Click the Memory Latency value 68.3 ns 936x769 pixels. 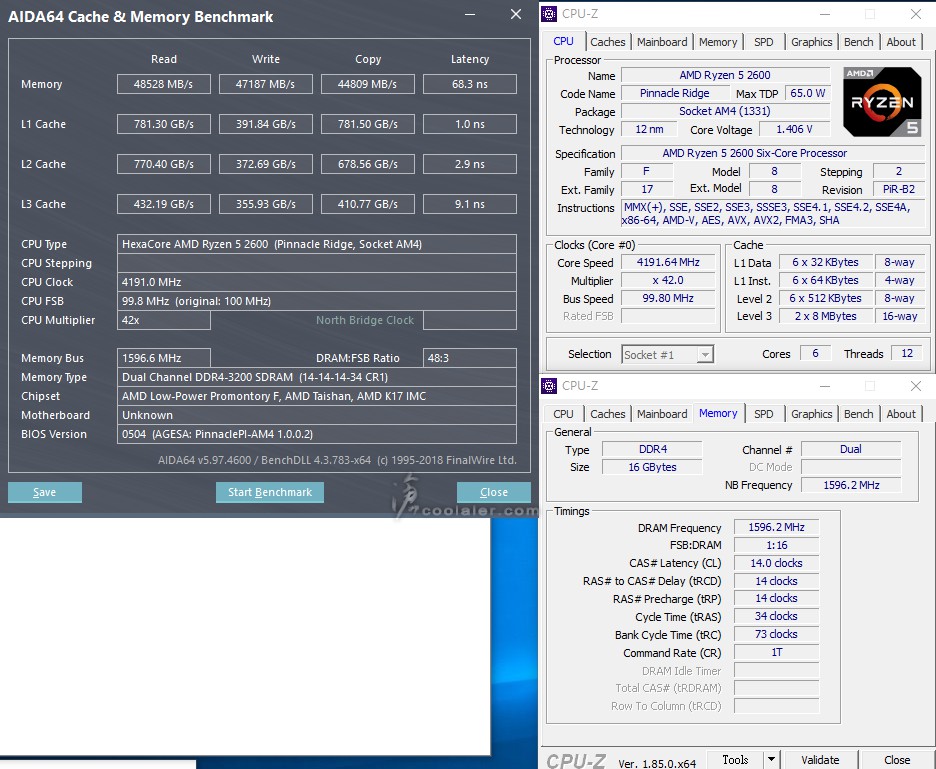coord(470,84)
